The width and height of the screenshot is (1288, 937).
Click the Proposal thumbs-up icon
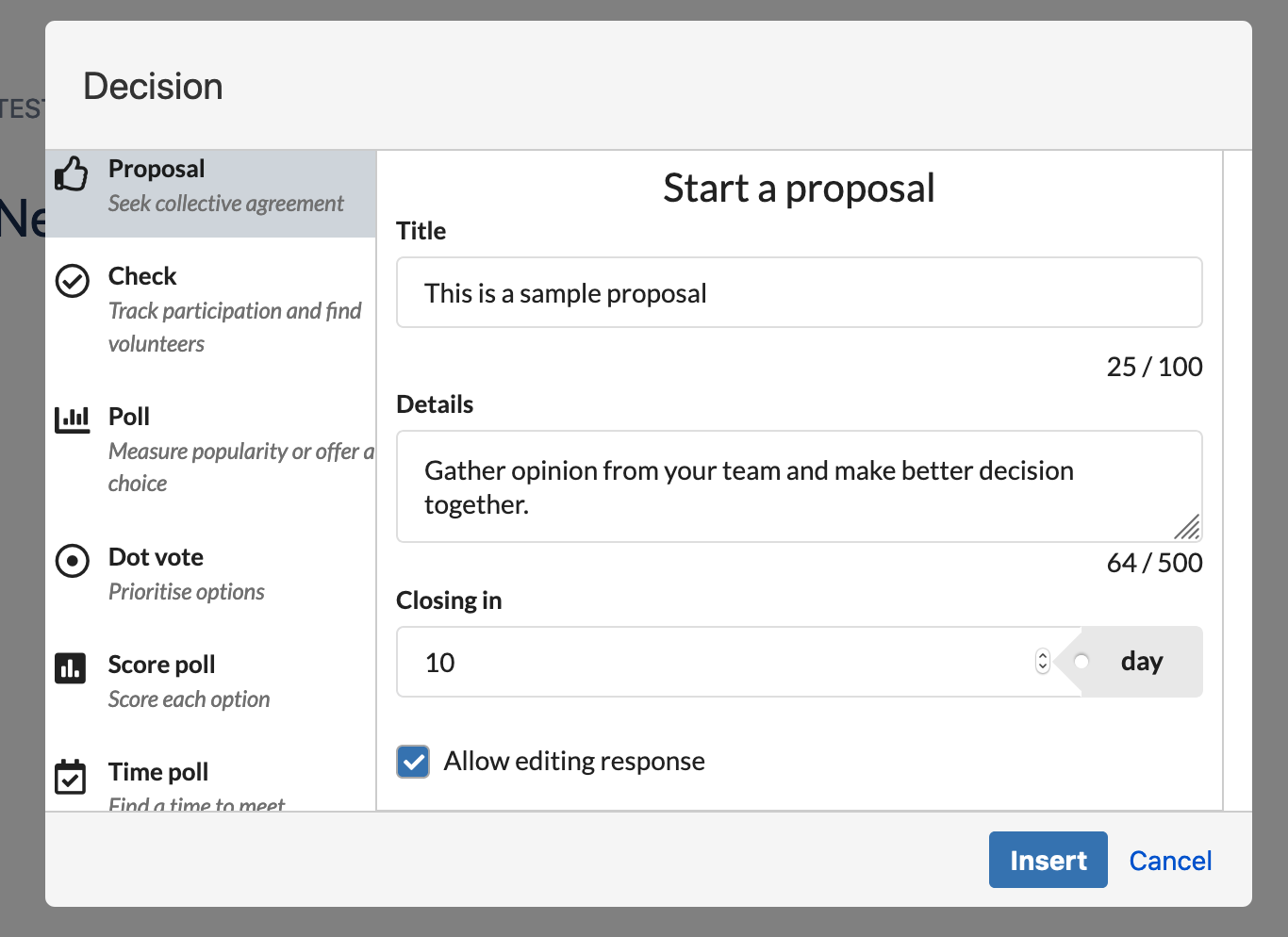(x=72, y=174)
